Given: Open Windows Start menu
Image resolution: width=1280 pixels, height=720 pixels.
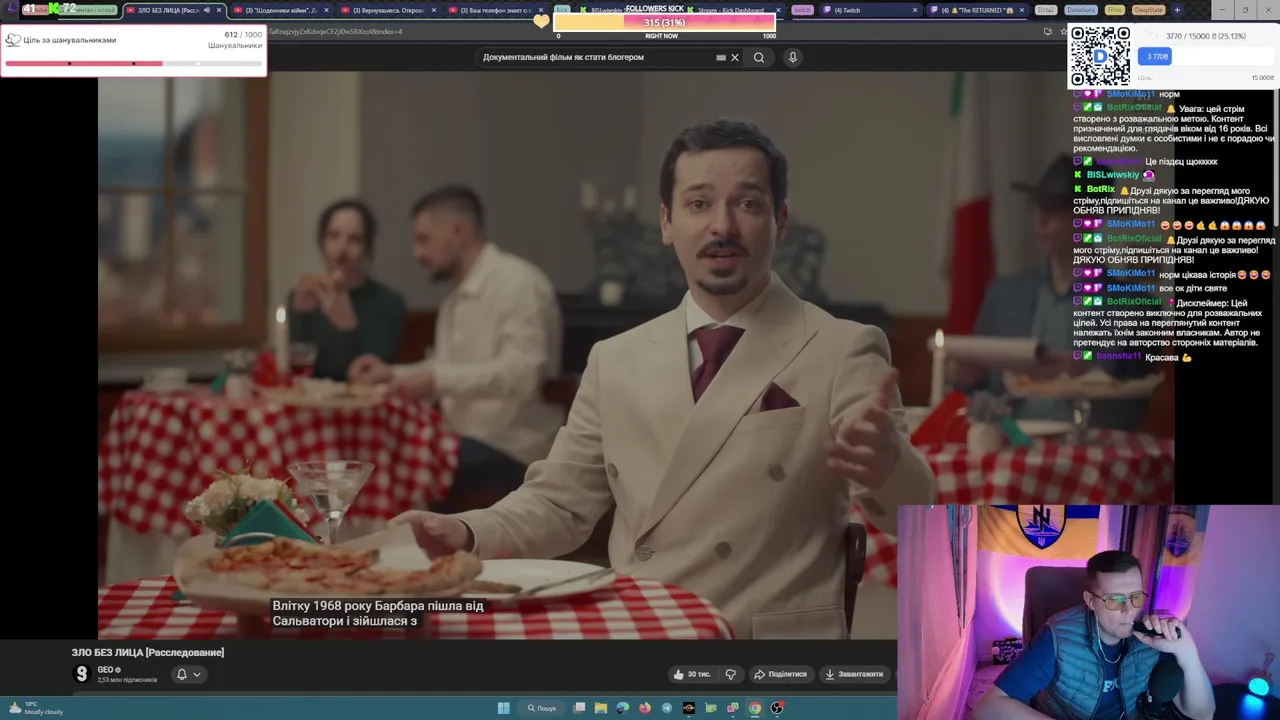Looking at the screenshot, I should pyautogui.click(x=504, y=708).
